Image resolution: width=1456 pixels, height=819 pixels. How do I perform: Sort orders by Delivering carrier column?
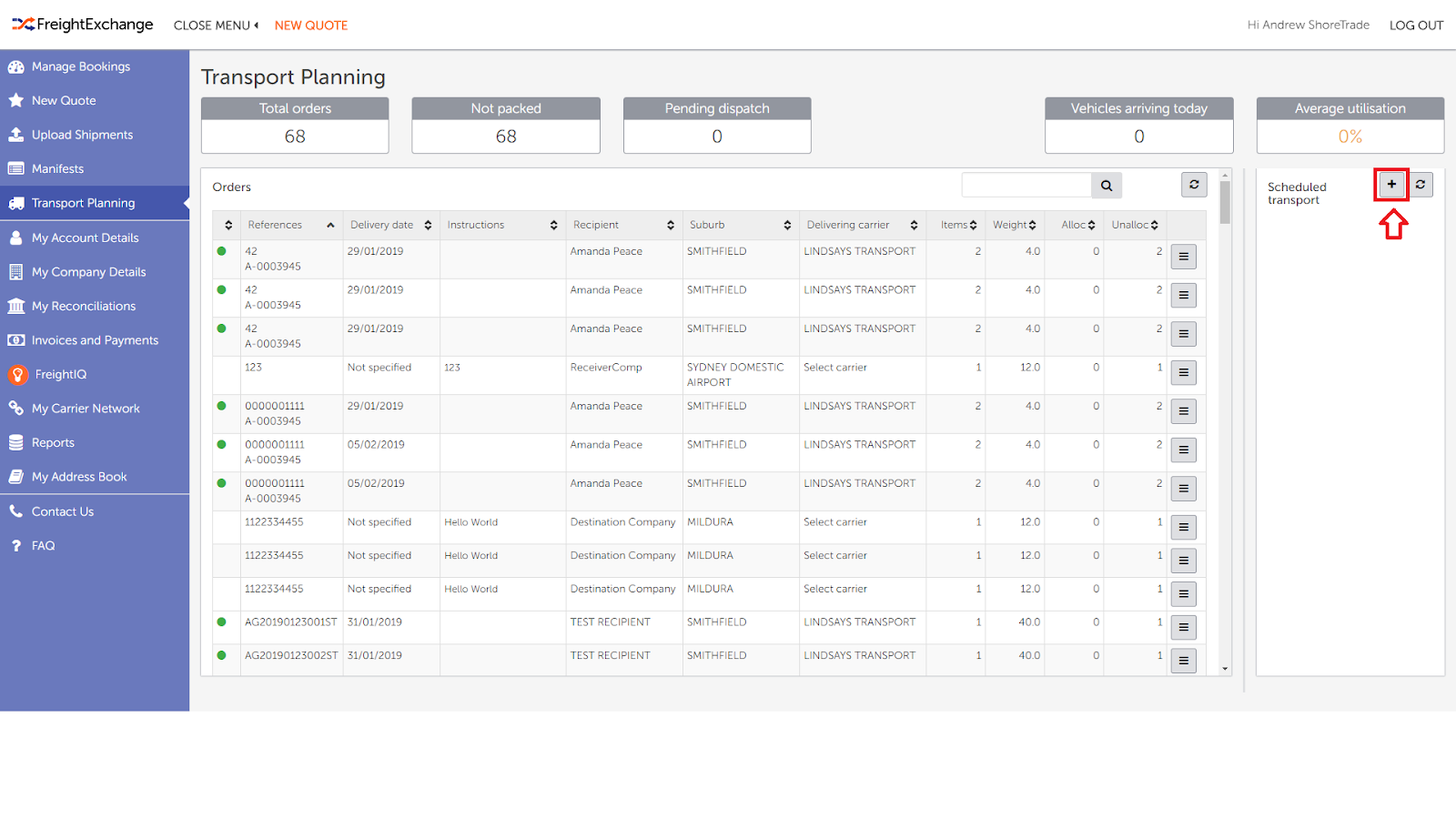pos(863,225)
